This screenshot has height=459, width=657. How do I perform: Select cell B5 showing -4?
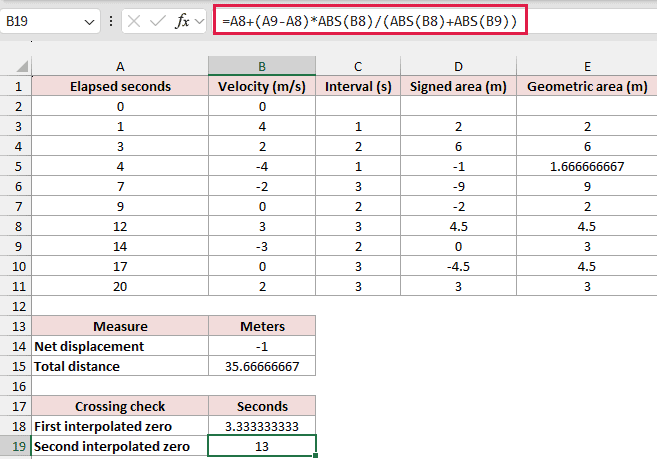[x=262, y=166]
